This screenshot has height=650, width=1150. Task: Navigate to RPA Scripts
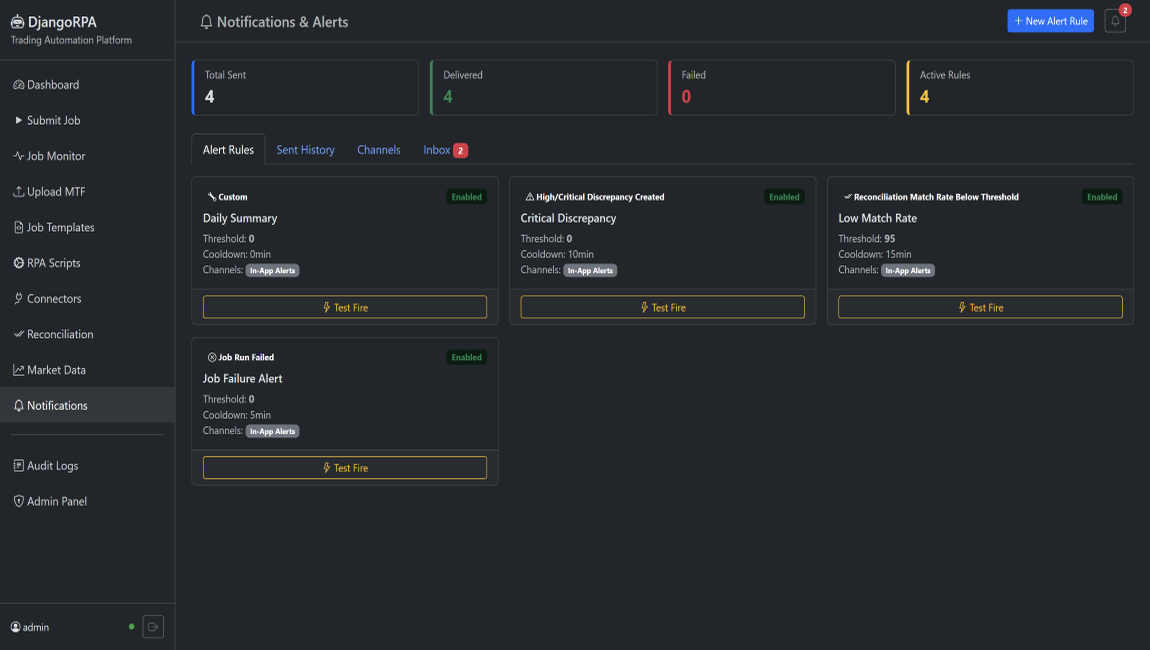click(53, 263)
